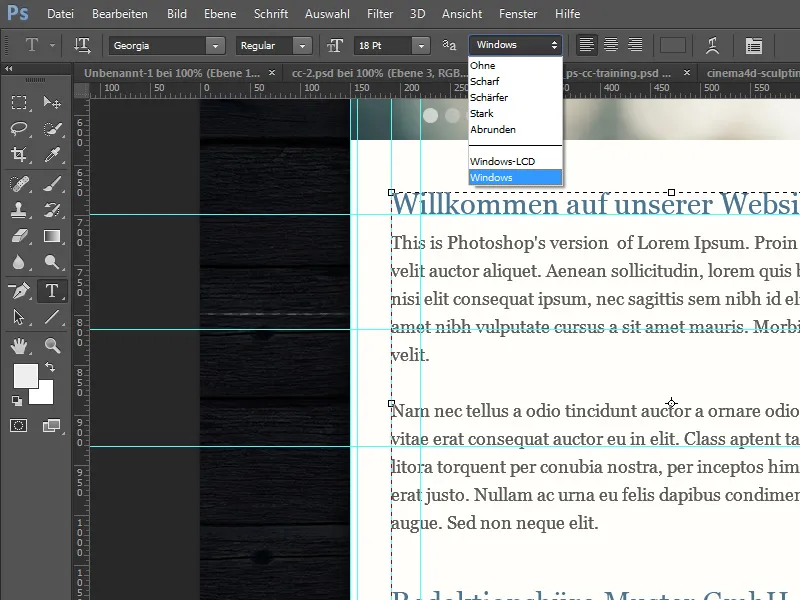Select the Move tool
Image resolution: width=800 pixels, height=600 pixels.
(52, 103)
